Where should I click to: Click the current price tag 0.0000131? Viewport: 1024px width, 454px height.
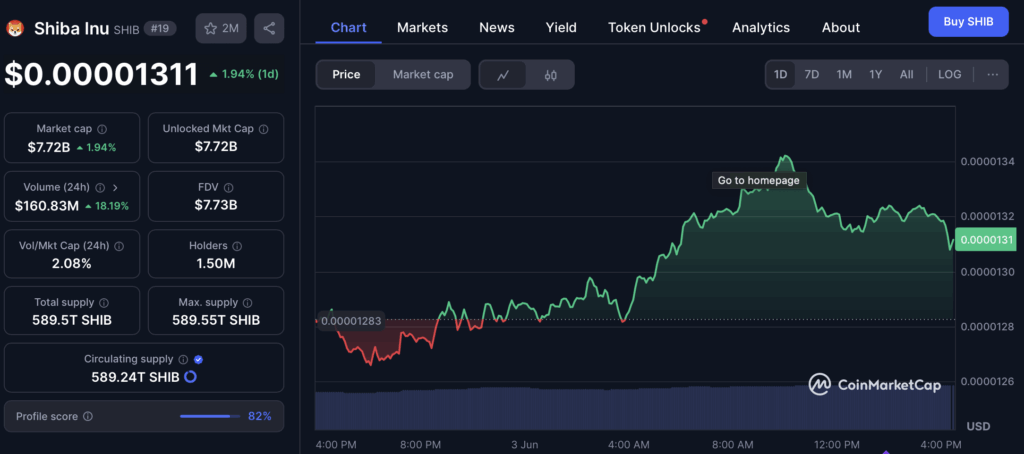987,240
